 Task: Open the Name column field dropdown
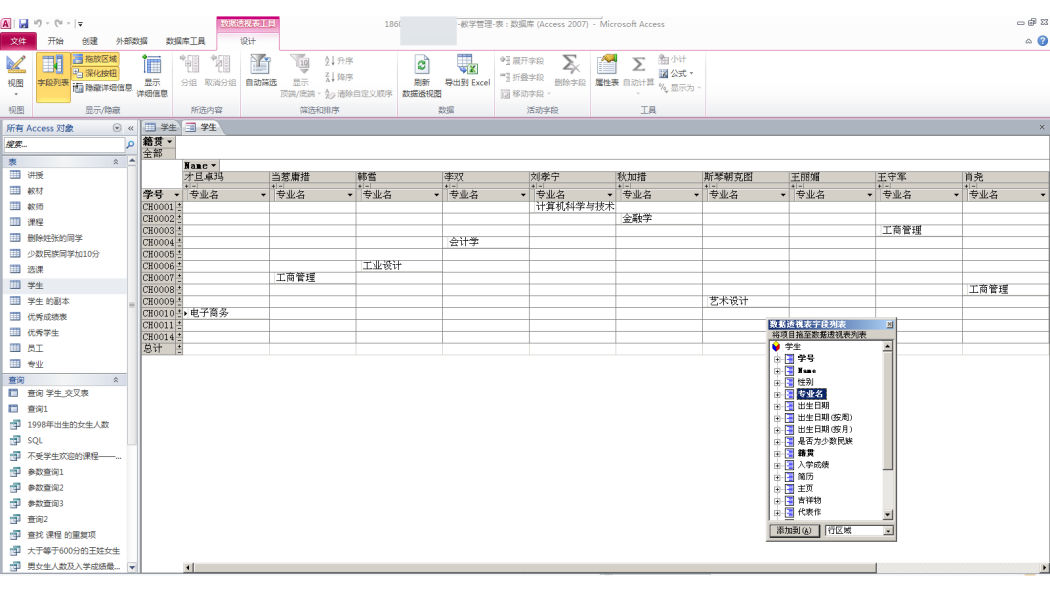pyautogui.click(x=214, y=165)
